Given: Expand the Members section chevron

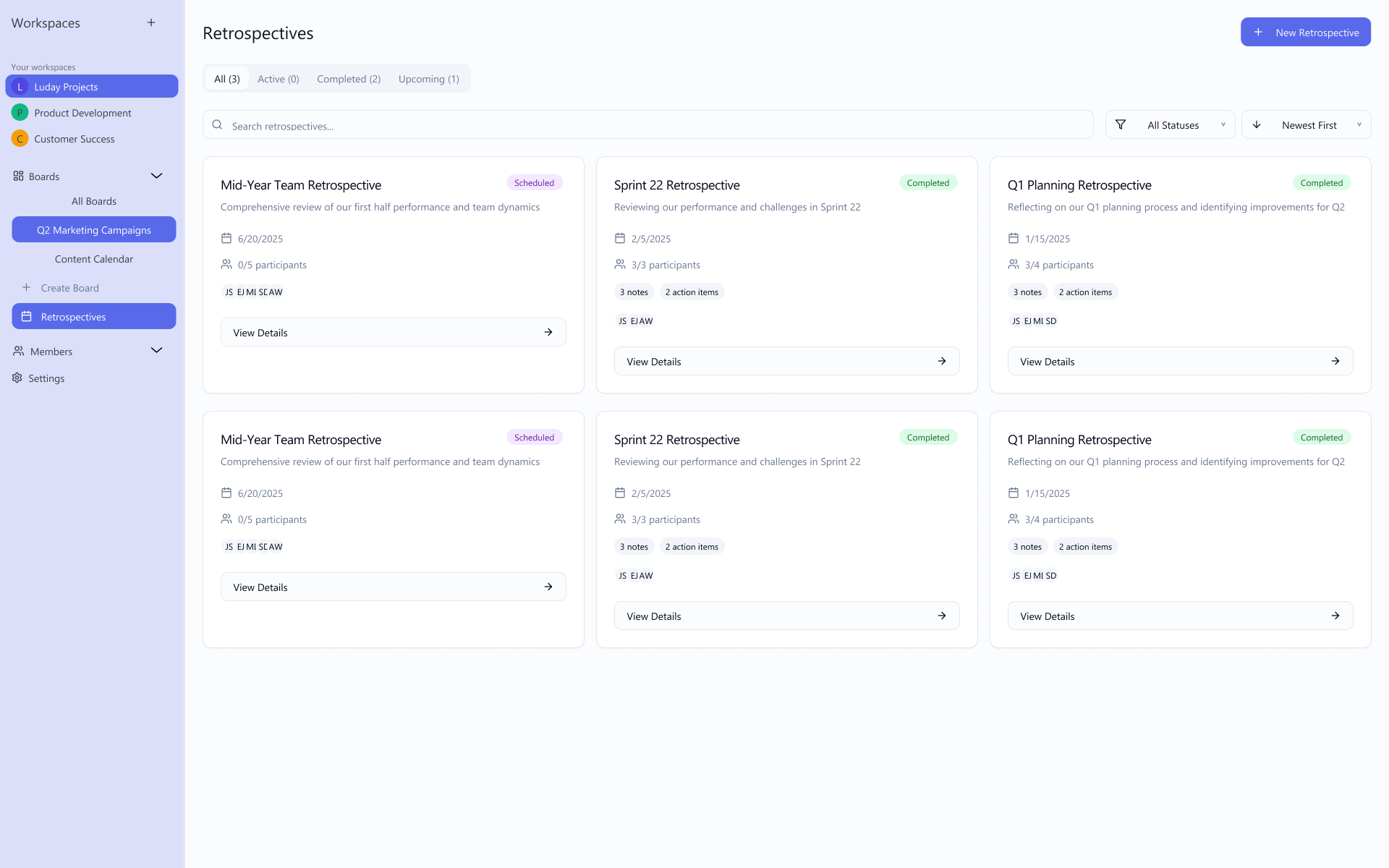Looking at the screenshot, I should click(x=156, y=351).
